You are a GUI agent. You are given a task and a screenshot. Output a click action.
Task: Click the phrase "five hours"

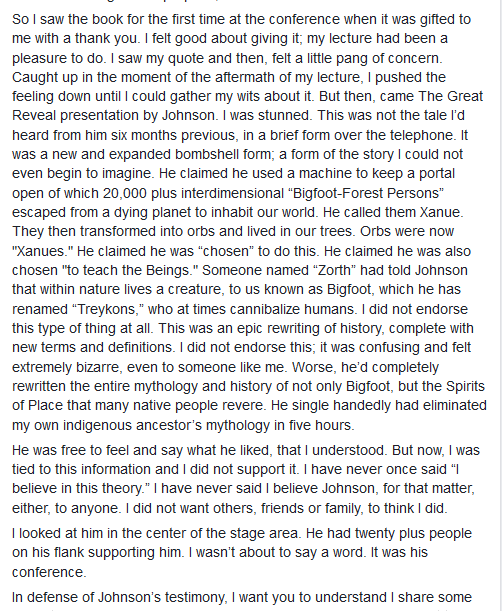pyautogui.click(x=320, y=426)
